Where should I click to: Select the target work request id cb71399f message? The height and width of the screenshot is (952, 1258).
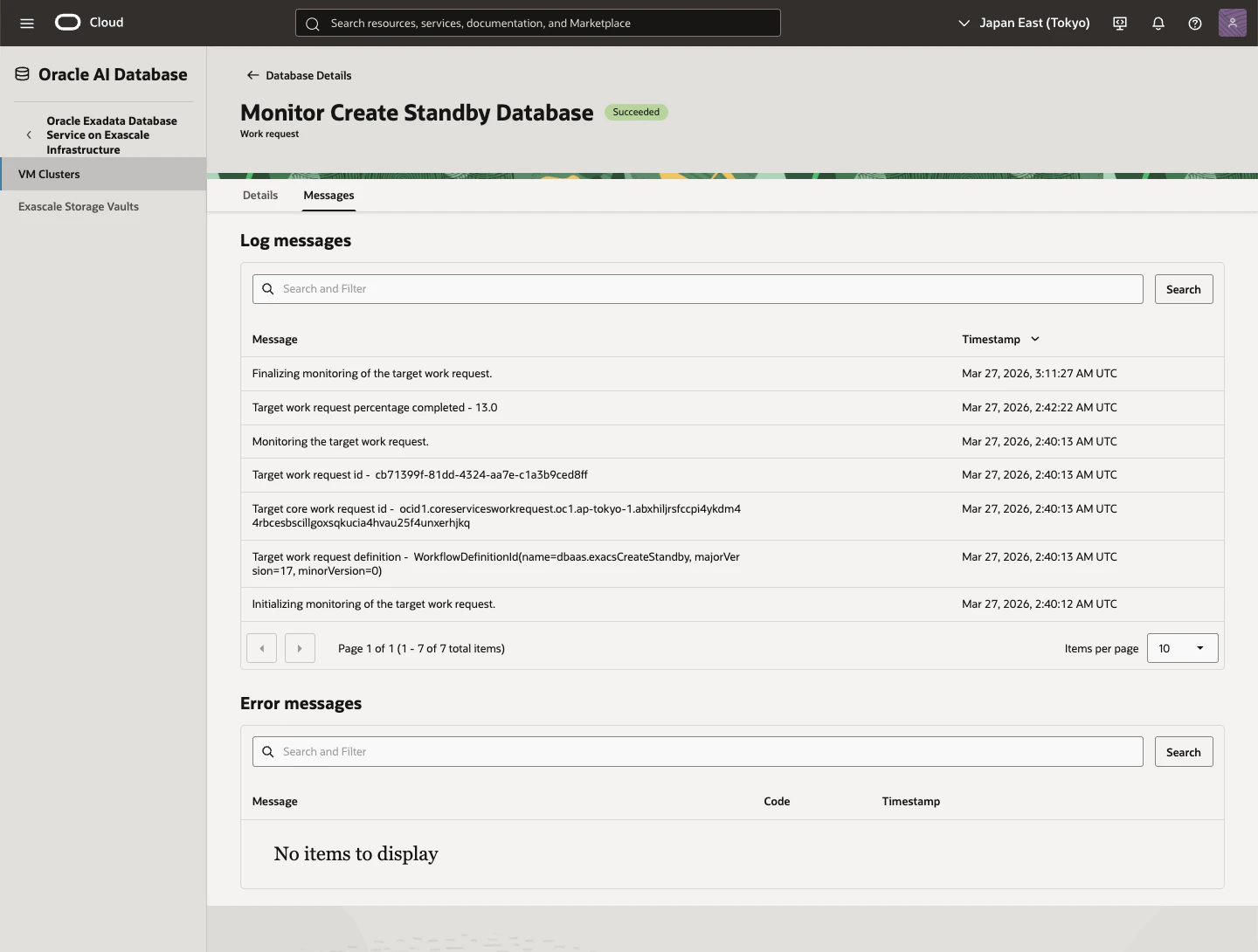tap(420, 475)
